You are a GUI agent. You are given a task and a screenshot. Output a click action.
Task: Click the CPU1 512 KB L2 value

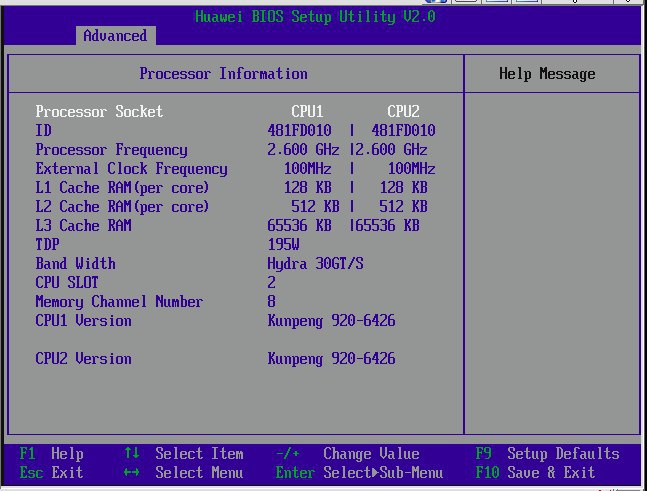[315, 206]
